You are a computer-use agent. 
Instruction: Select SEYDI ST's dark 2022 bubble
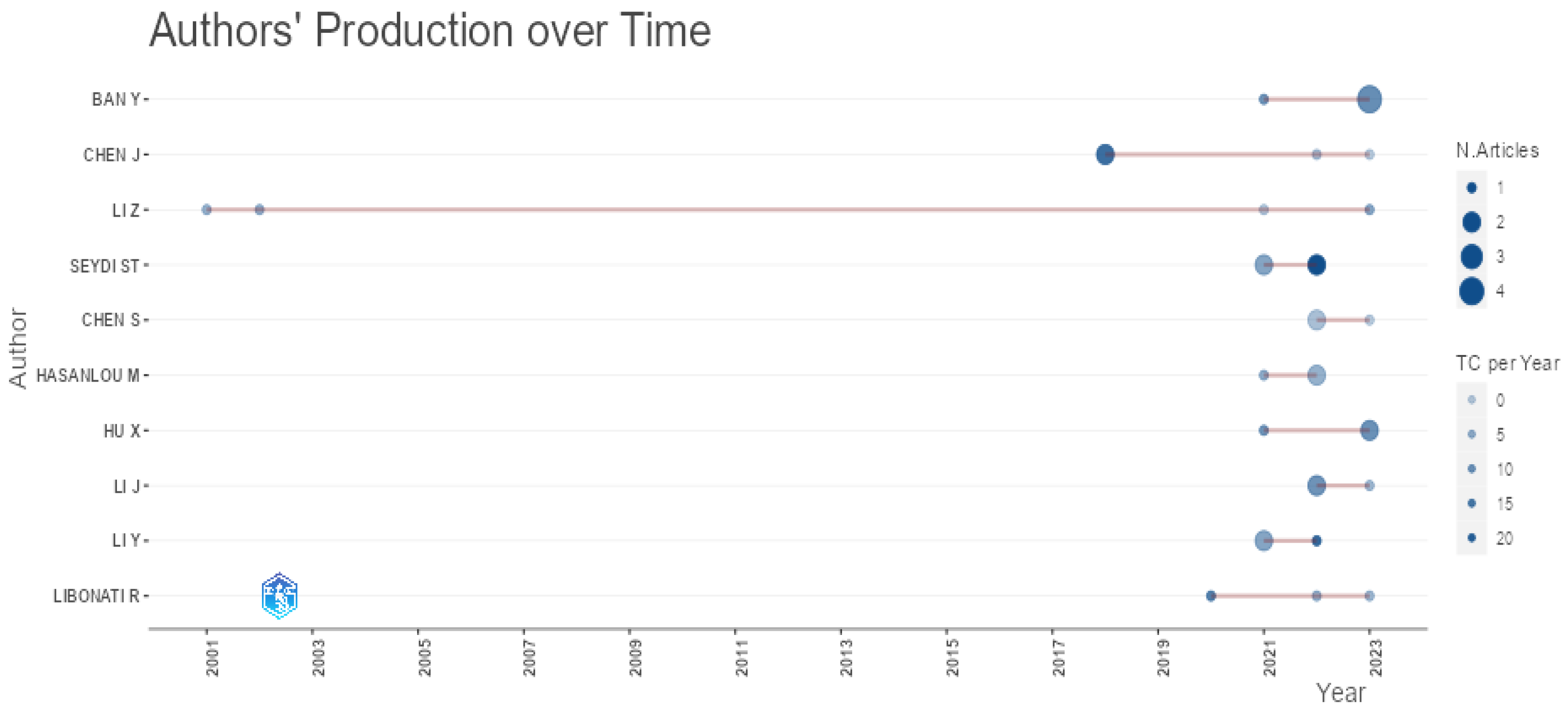[x=1316, y=265]
